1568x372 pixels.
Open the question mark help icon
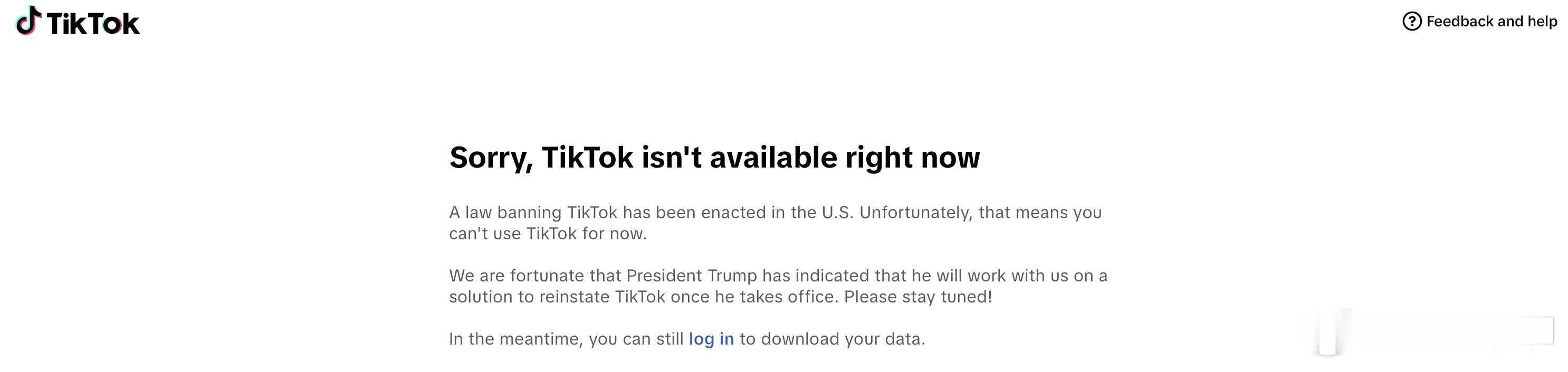[x=1411, y=21]
